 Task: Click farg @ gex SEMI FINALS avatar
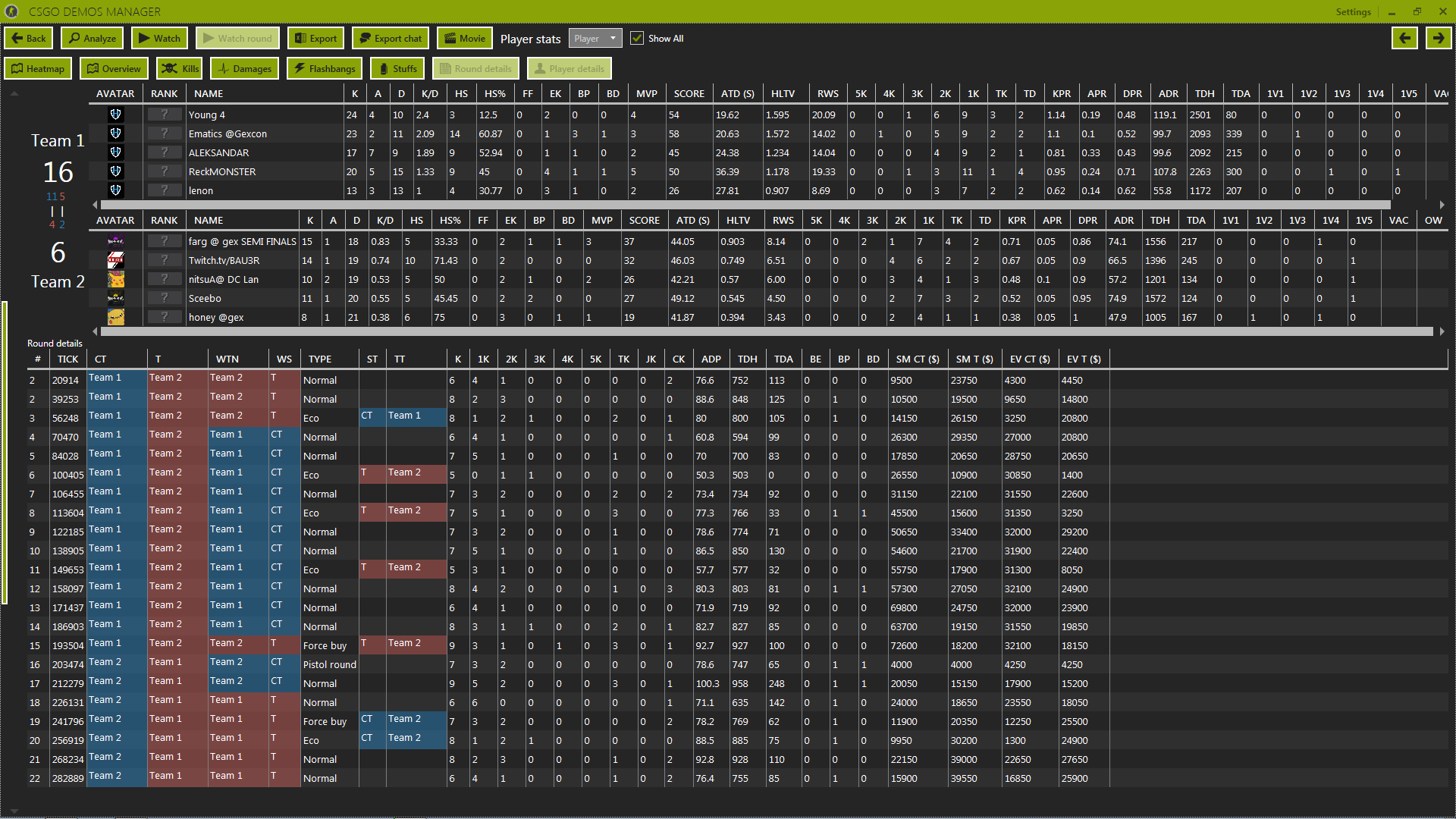pyautogui.click(x=115, y=241)
